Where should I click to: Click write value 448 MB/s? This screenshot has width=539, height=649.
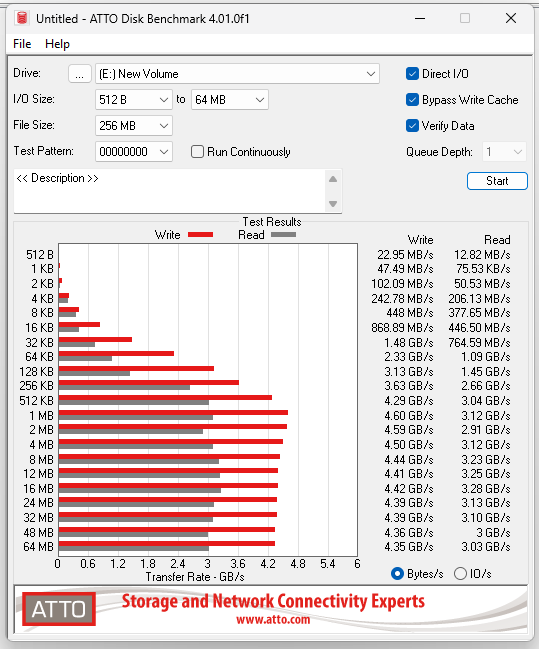[x=410, y=312]
